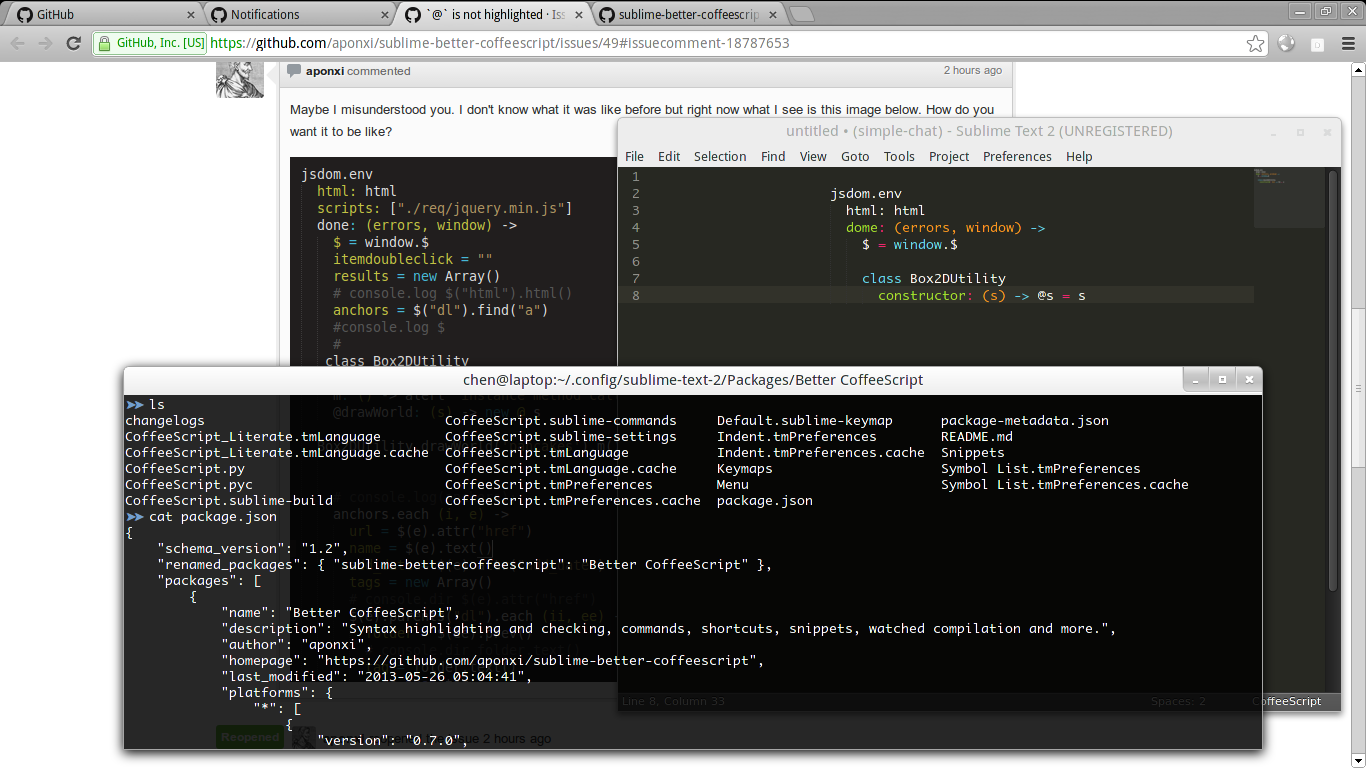Open the aponxi commenter profile link
This screenshot has width=1366, height=768.
click(x=325, y=71)
